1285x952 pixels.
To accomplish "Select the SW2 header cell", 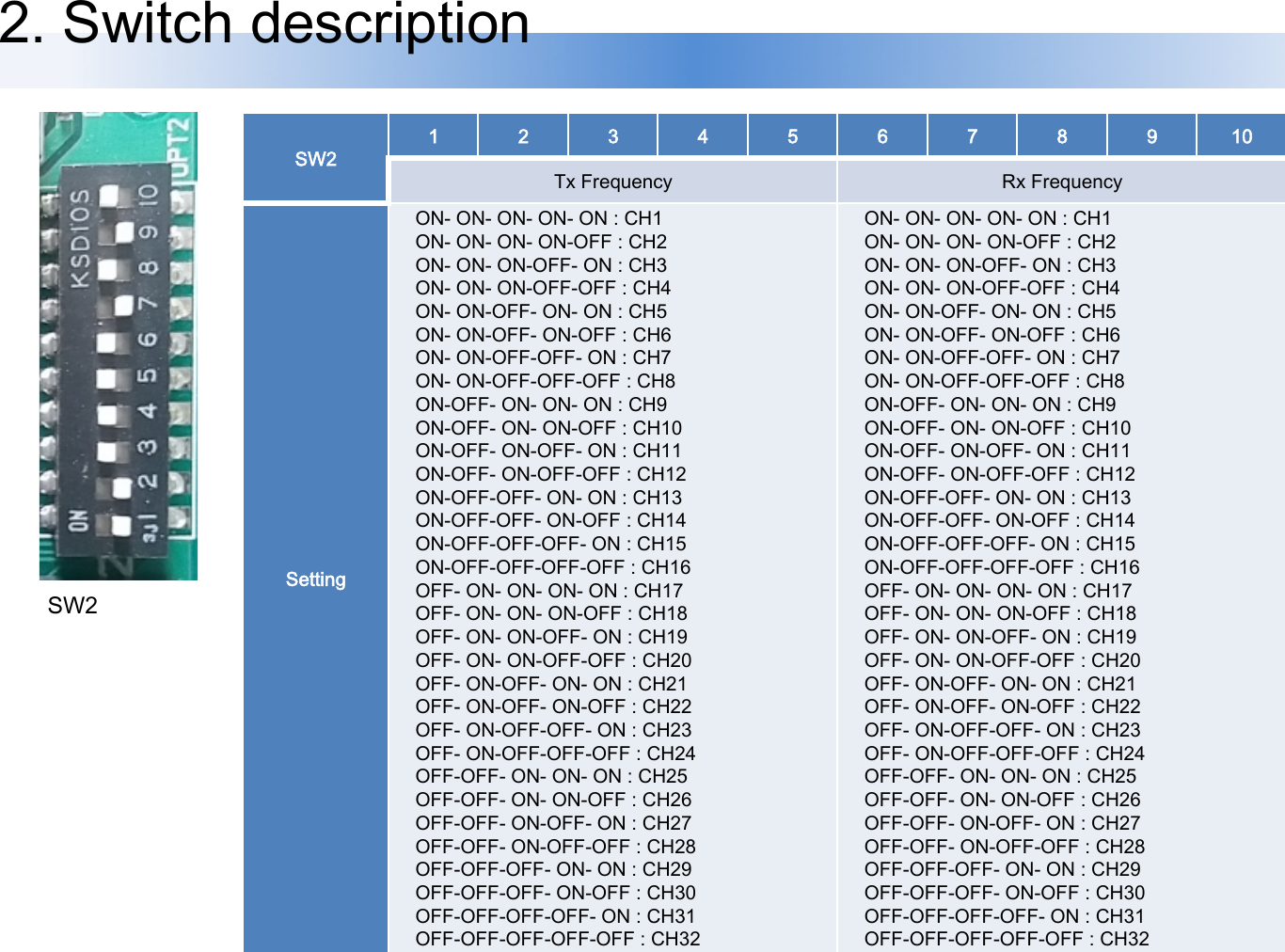I will pos(314,157).
